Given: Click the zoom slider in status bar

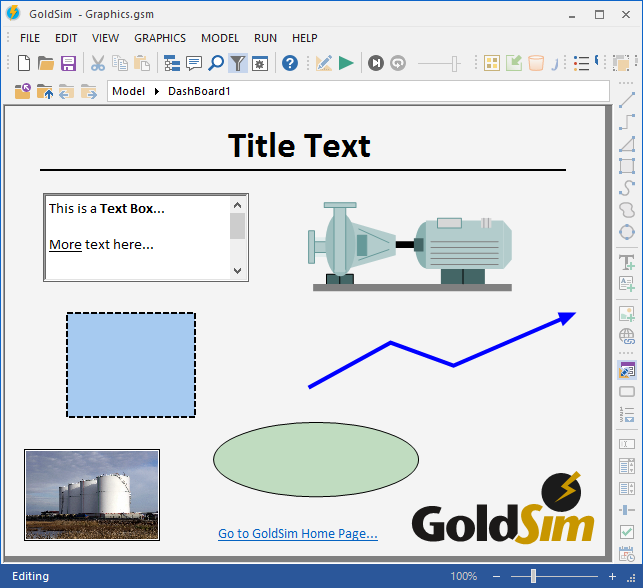Looking at the screenshot, I should pyautogui.click(x=533, y=576).
